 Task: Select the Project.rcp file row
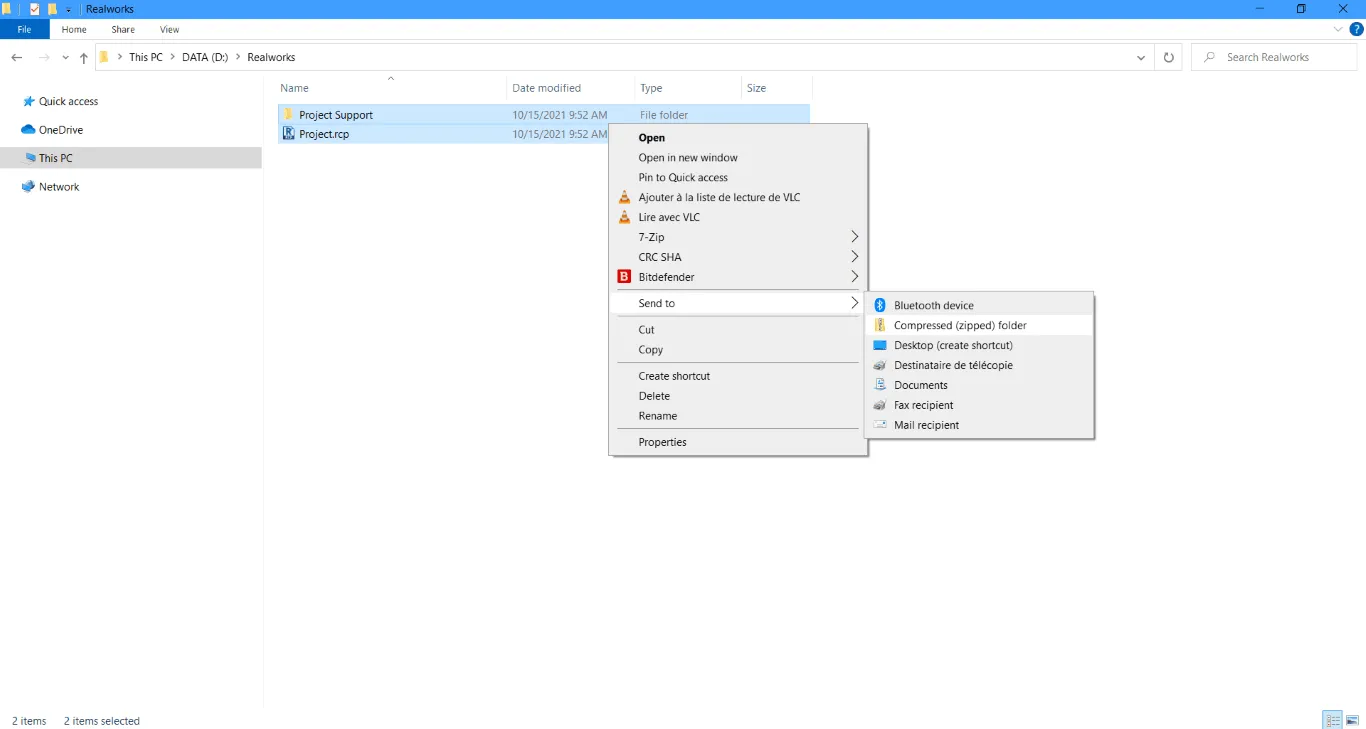click(x=443, y=134)
